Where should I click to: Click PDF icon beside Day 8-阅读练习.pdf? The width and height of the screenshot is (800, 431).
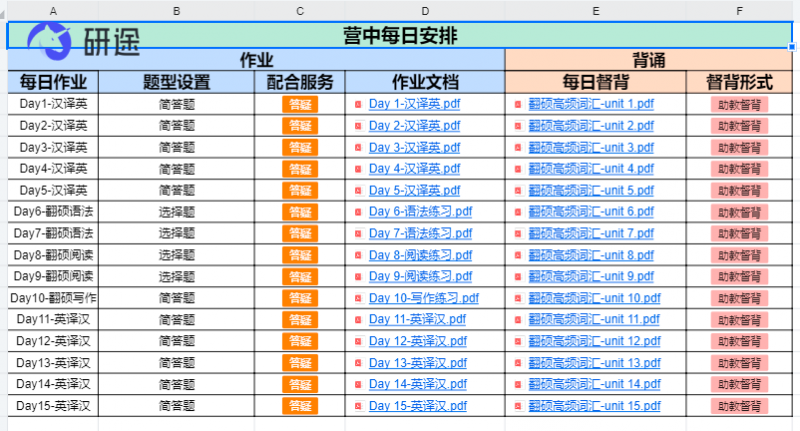[358, 255]
